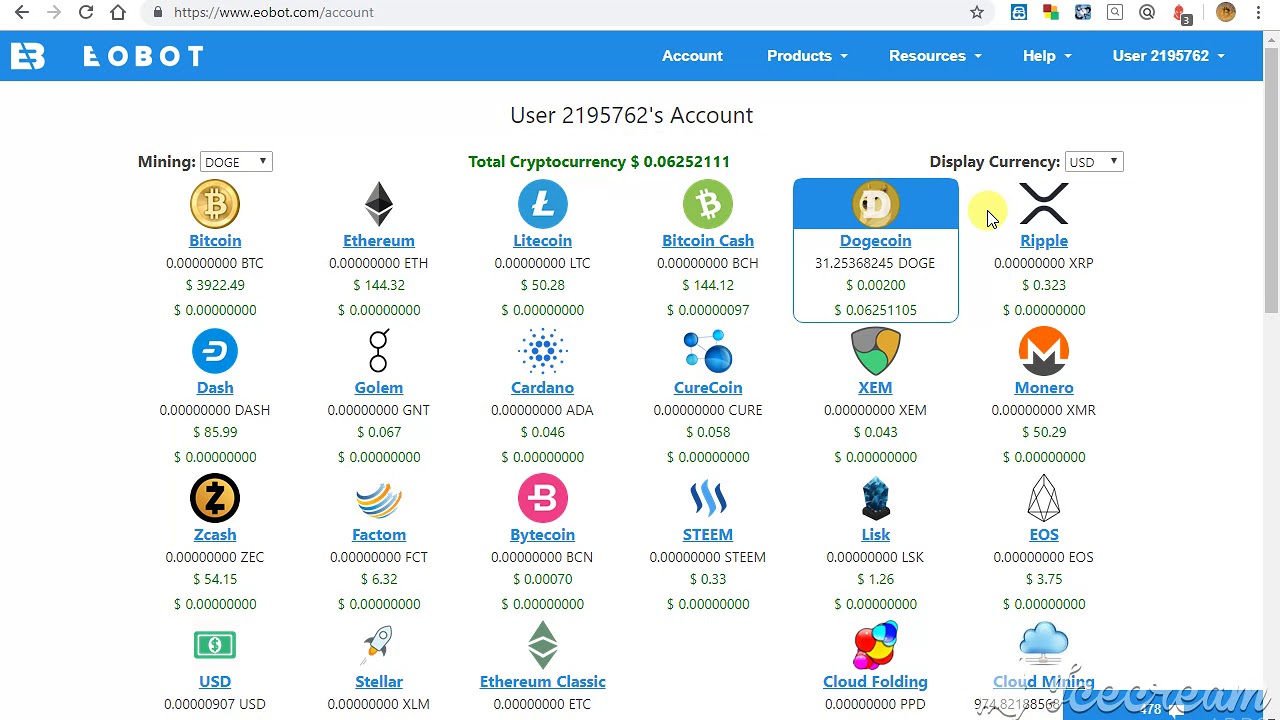The image size is (1280, 720).
Task: Open the Zcash link
Action: (215, 535)
